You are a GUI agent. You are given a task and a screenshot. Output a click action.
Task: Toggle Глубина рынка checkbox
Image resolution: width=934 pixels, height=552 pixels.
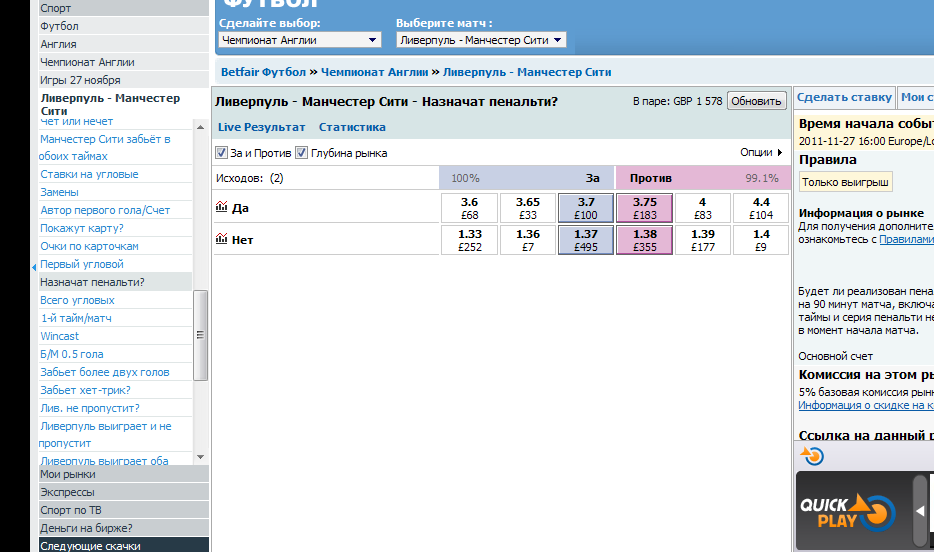click(x=301, y=153)
